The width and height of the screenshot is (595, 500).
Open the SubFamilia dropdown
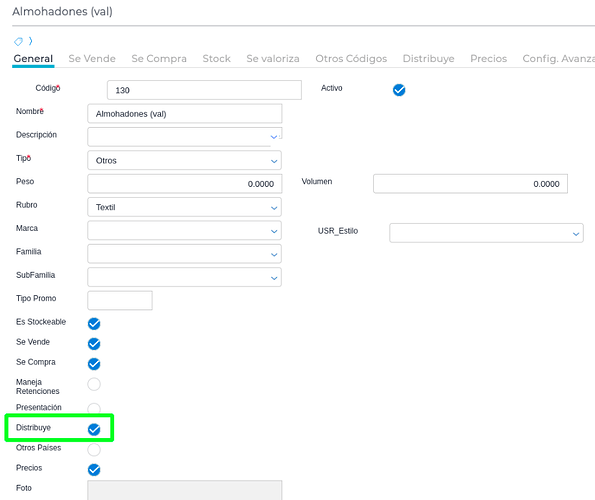point(184,277)
